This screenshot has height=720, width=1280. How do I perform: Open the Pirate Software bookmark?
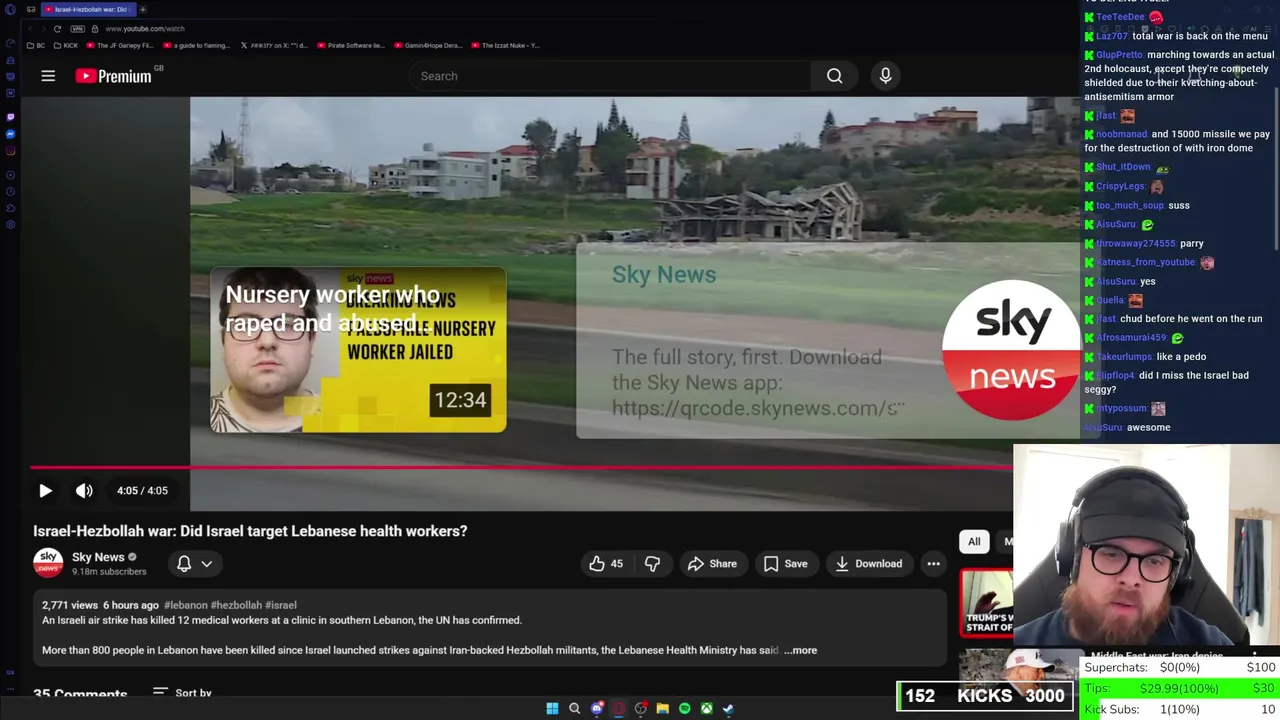click(x=351, y=45)
